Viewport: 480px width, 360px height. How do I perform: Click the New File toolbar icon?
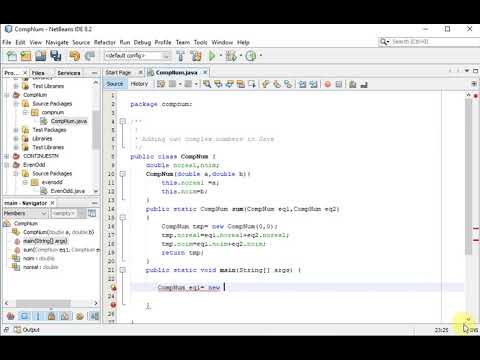tap(12, 56)
